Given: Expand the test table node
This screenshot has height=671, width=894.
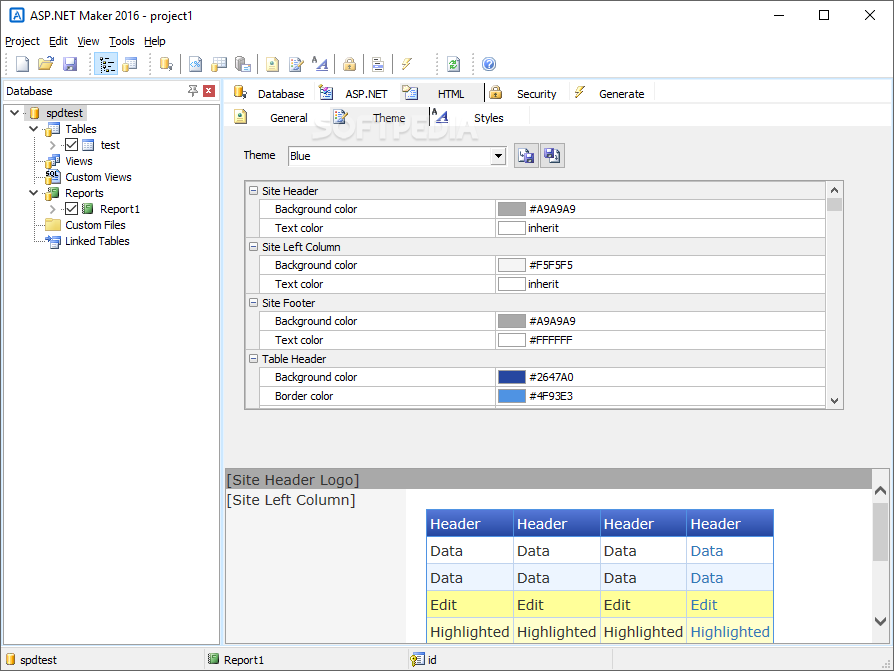Looking at the screenshot, I should point(52,145).
